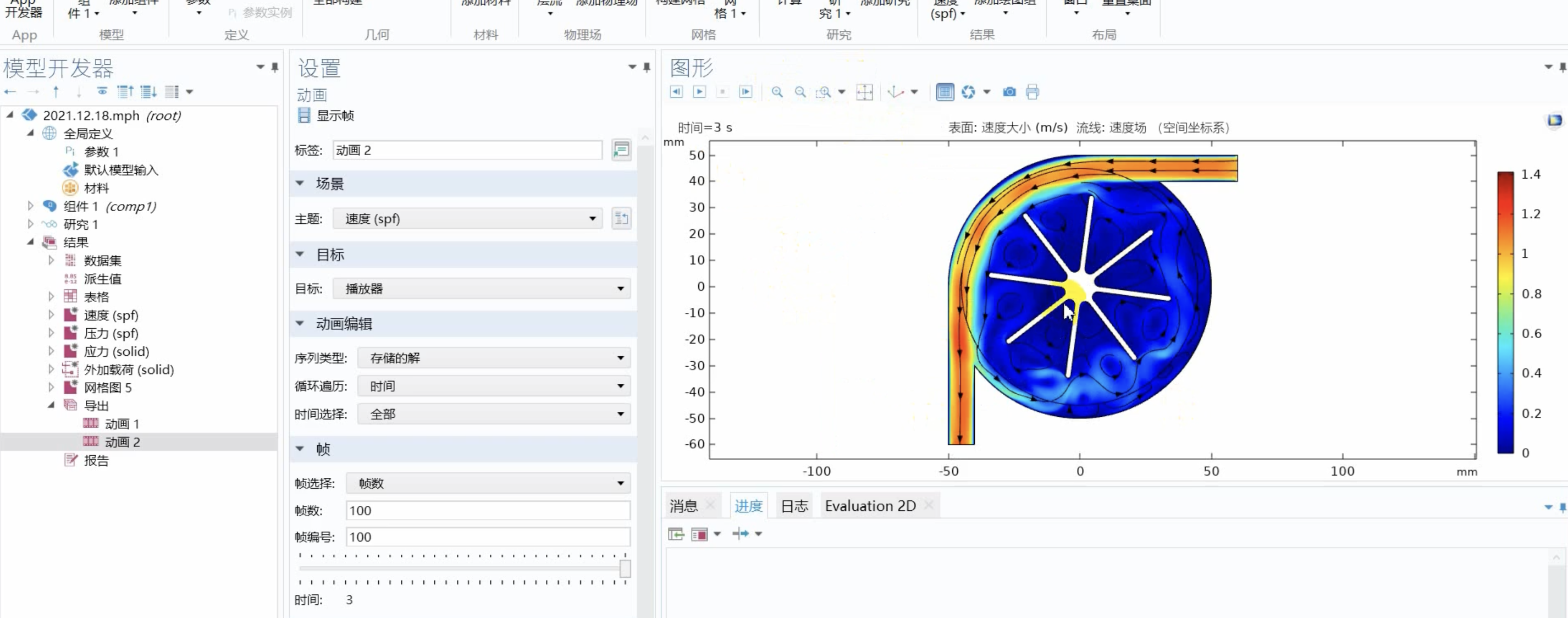Take snapshot with camera icon
1568x618 pixels.
1009,92
